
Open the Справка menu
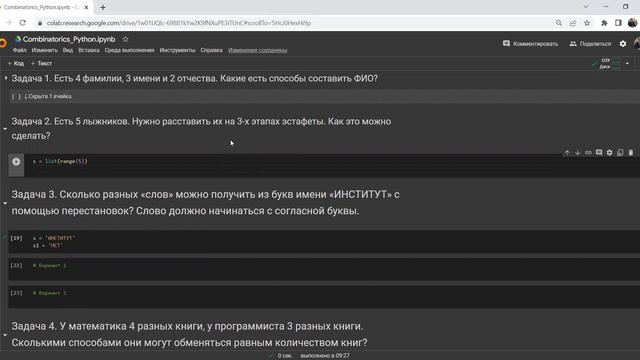pos(211,50)
